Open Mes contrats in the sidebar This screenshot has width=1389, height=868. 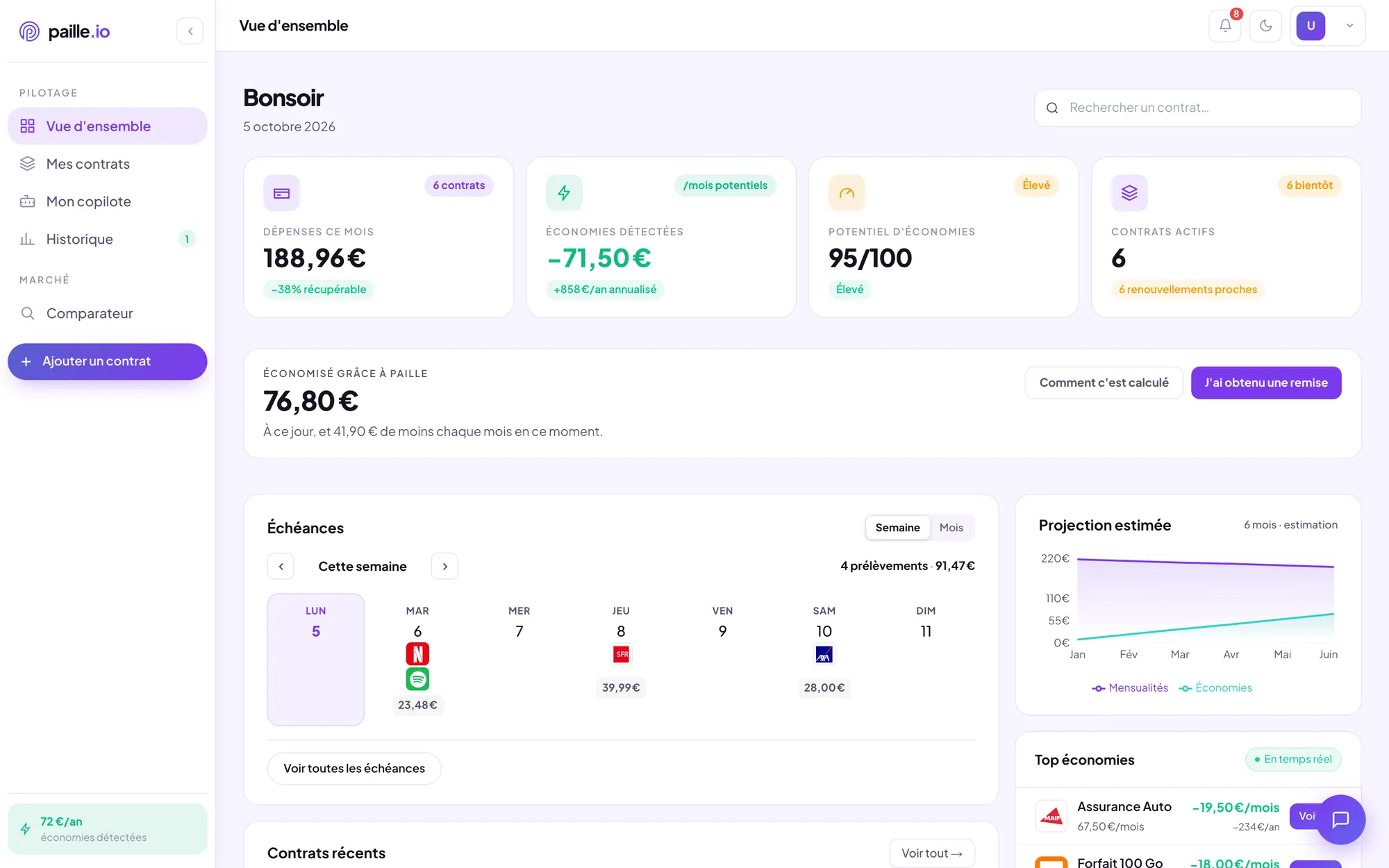[x=108, y=164]
